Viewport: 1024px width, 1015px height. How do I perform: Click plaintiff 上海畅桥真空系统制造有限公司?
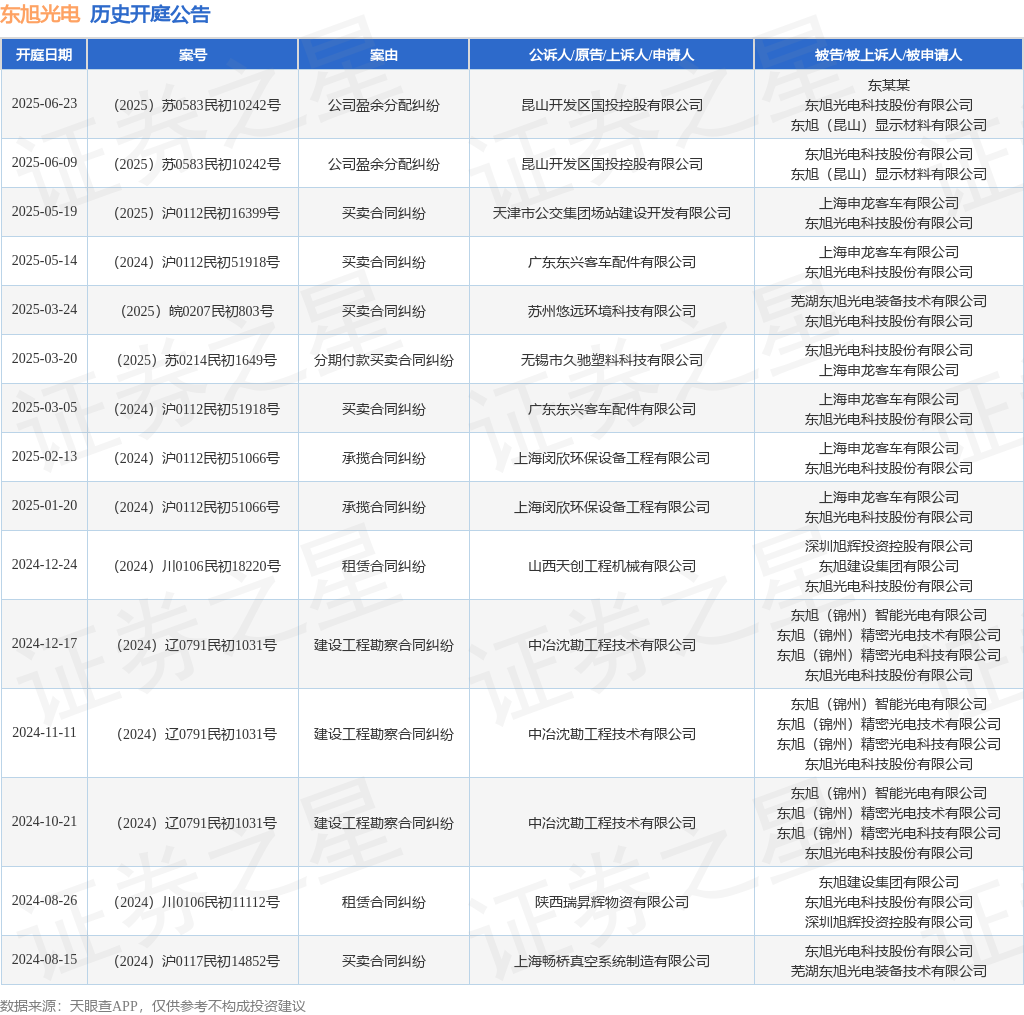point(611,961)
